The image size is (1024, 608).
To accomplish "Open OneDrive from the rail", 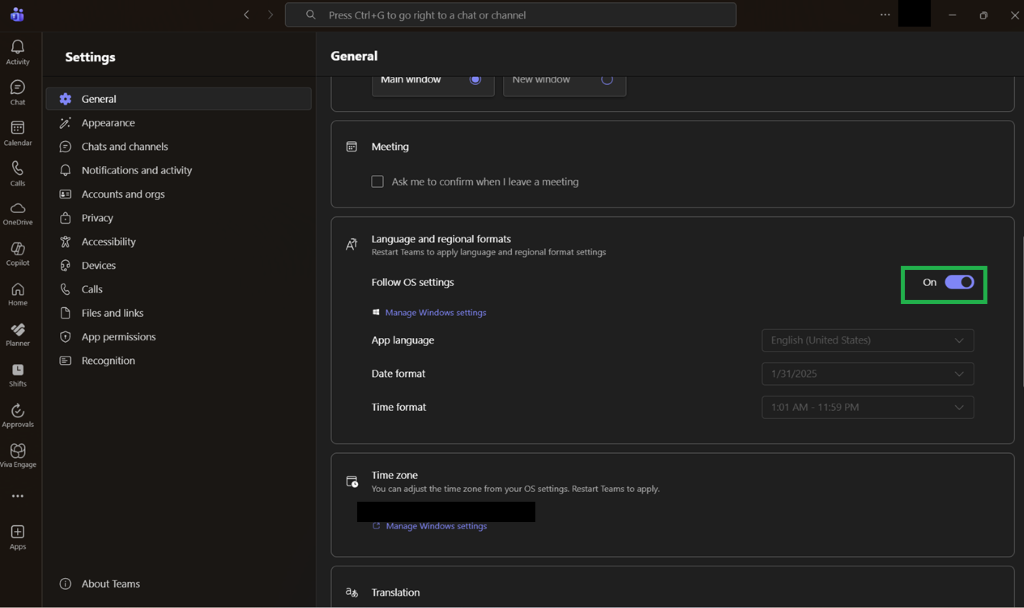I will [x=18, y=214].
